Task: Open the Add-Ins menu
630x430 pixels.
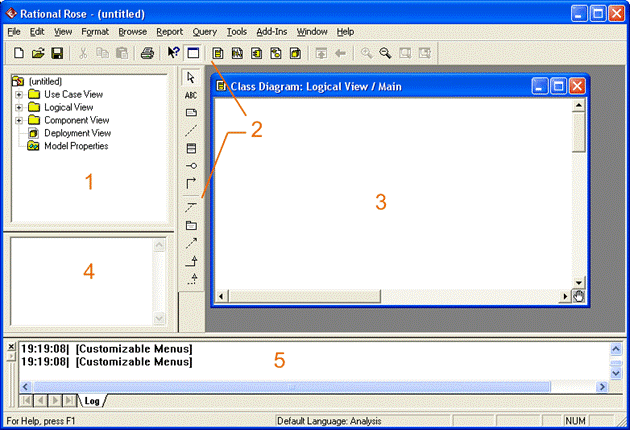Action: tap(272, 32)
